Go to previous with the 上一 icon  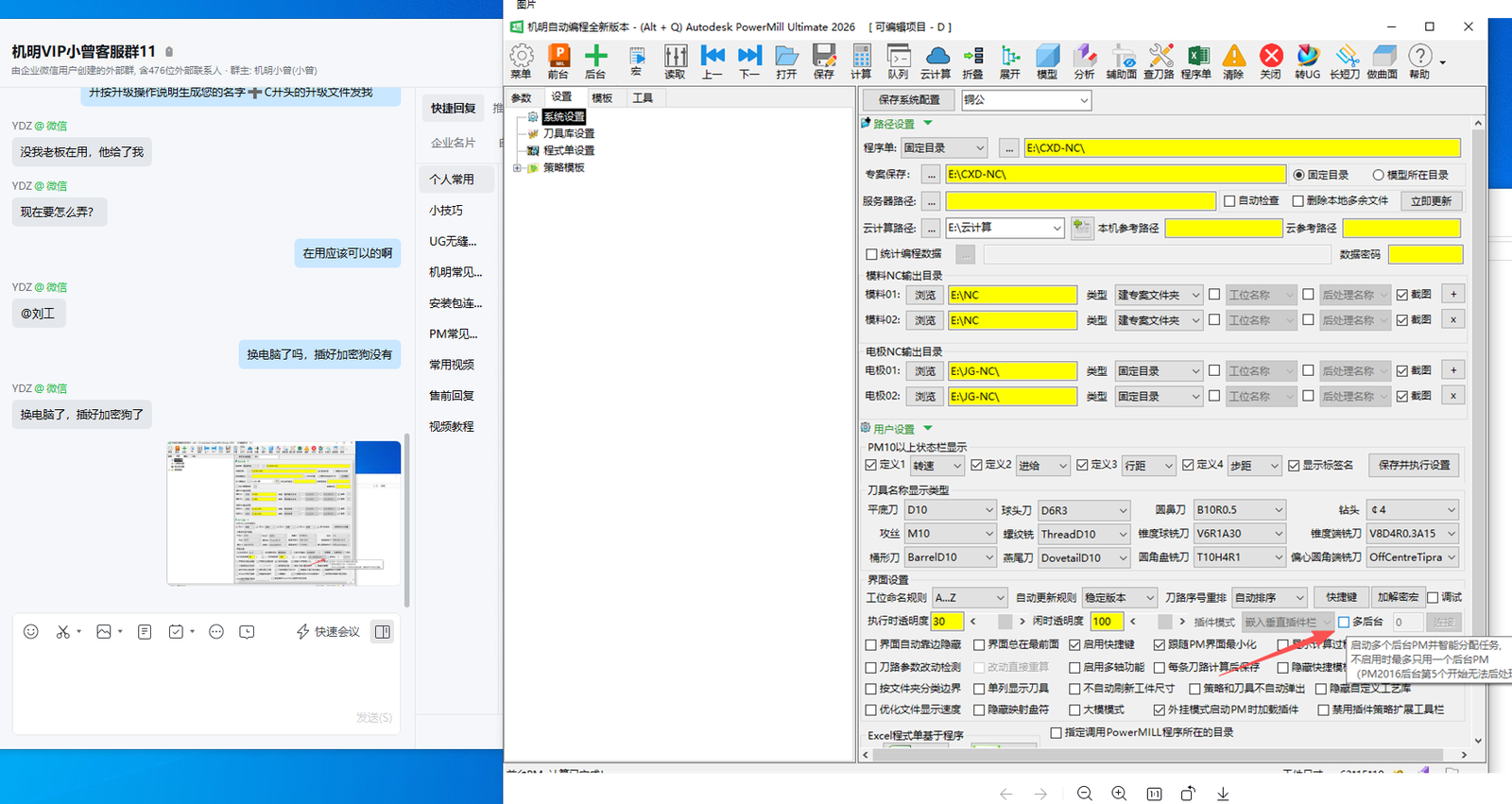pyautogui.click(x=713, y=61)
